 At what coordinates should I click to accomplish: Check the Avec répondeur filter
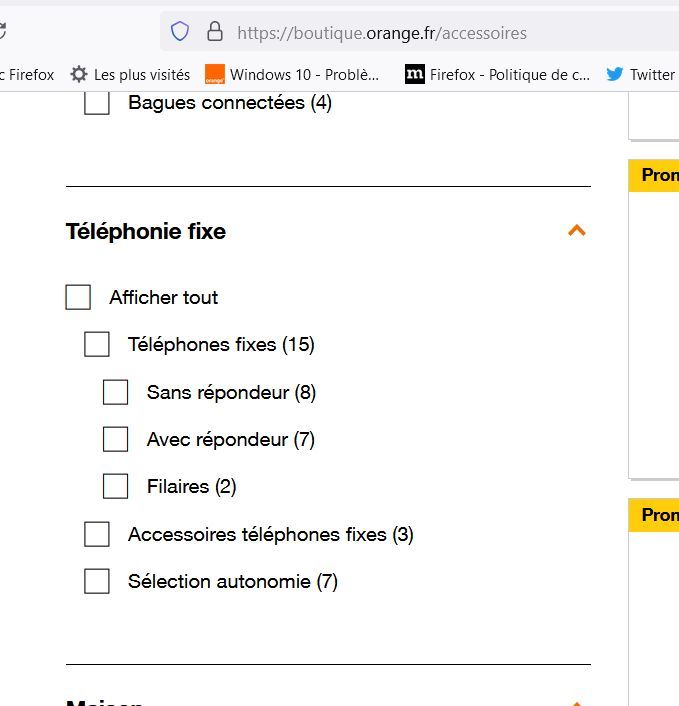tap(116, 439)
